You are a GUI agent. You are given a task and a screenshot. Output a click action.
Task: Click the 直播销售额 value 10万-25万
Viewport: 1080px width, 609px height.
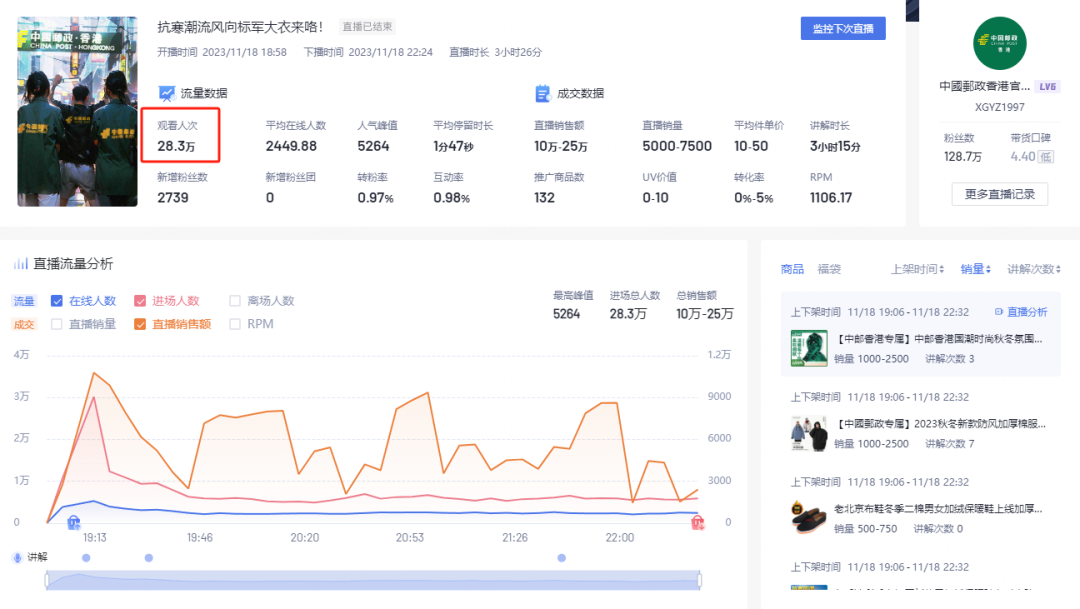(x=561, y=146)
